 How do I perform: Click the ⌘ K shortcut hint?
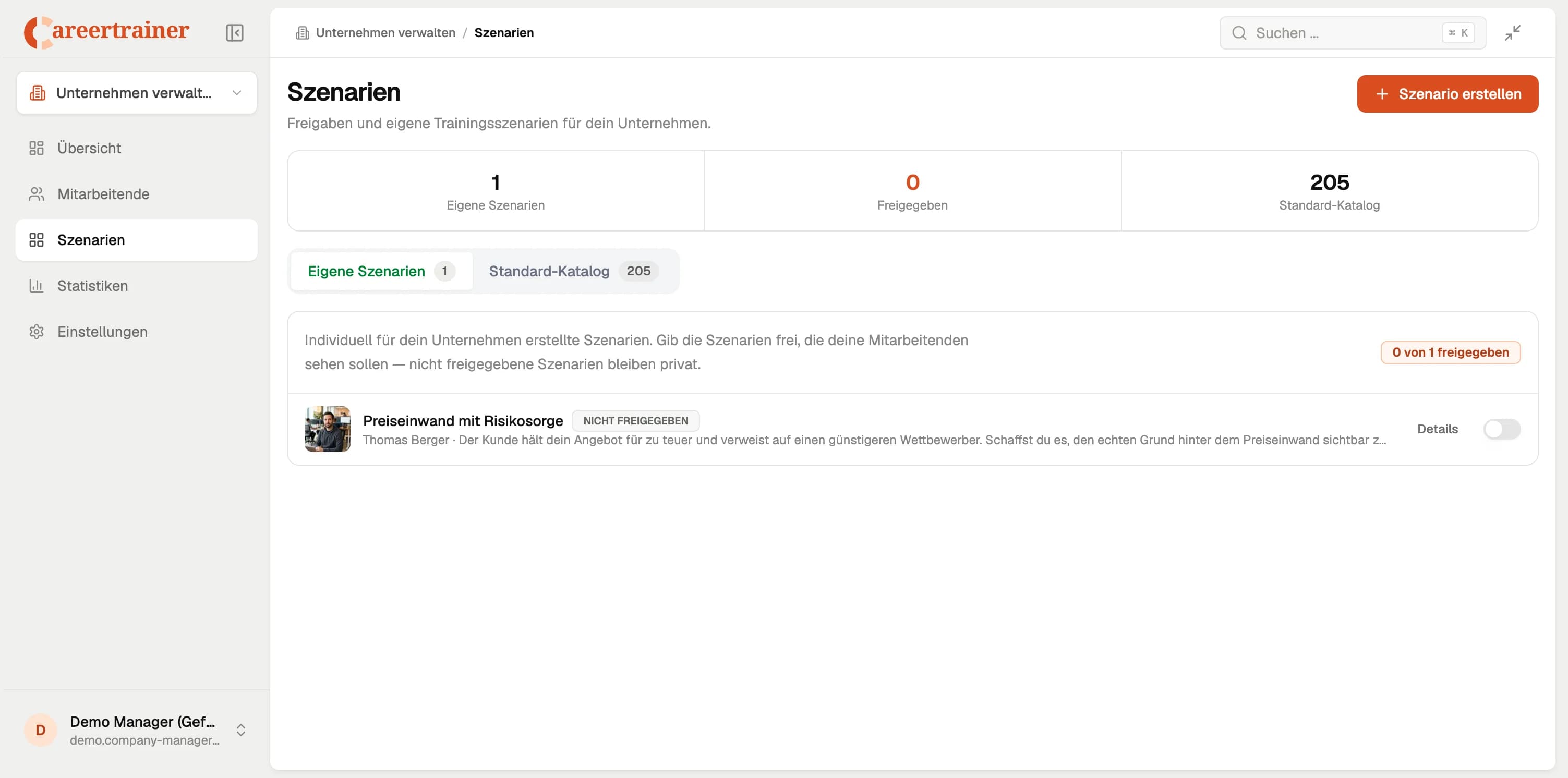click(x=1458, y=33)
